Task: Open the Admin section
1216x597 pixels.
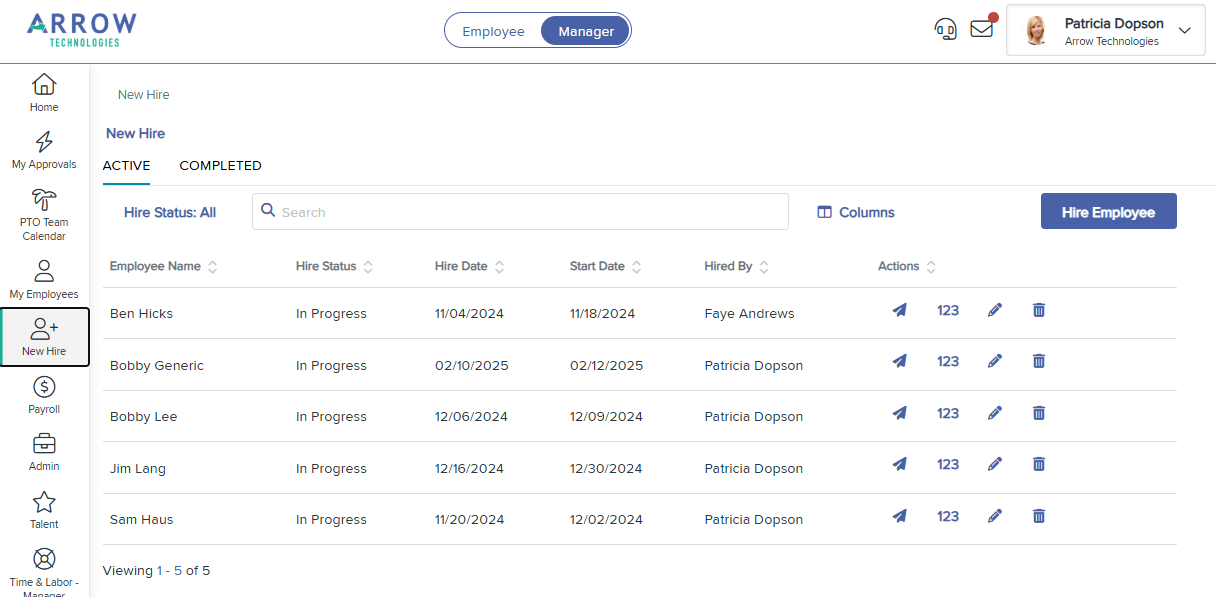Action: tap(44, 452)
